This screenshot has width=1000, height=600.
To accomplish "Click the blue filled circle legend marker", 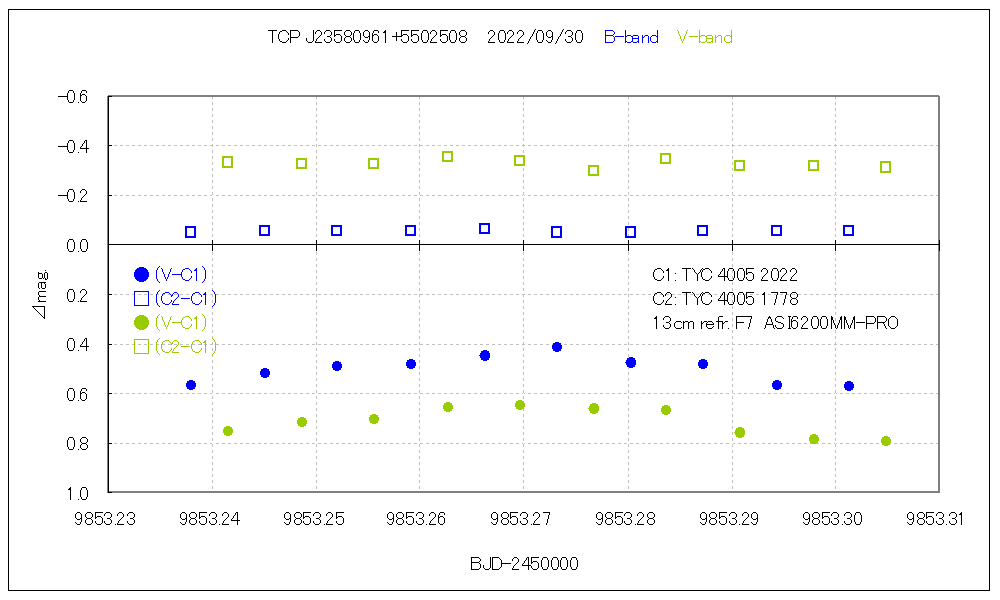I will [x=141, y=274].
